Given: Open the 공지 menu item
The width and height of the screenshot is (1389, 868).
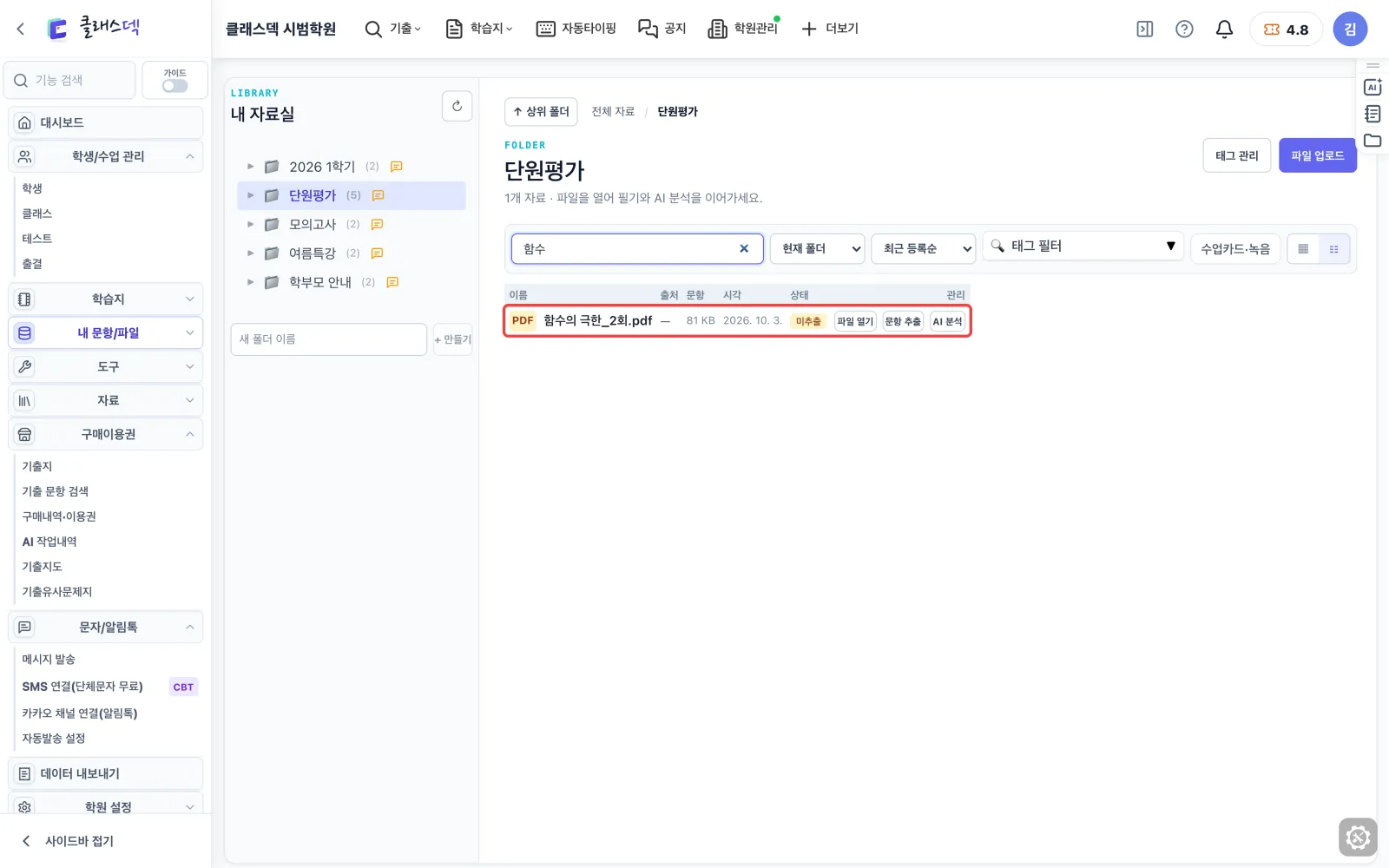Looking at the screenshot, I should point(662,30).
